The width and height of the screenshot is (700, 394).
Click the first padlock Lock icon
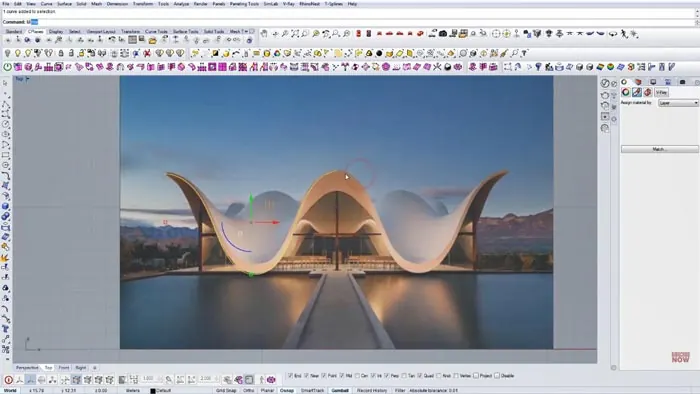click(x=61, y=54)
